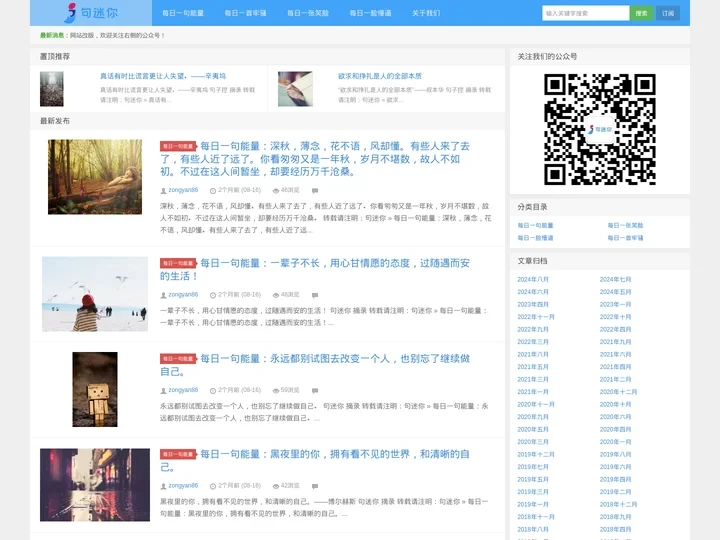This screenshot has width=720, height=540.
Task: Click clock date icon on 永远都别试图 article
Action: (213, 391)
